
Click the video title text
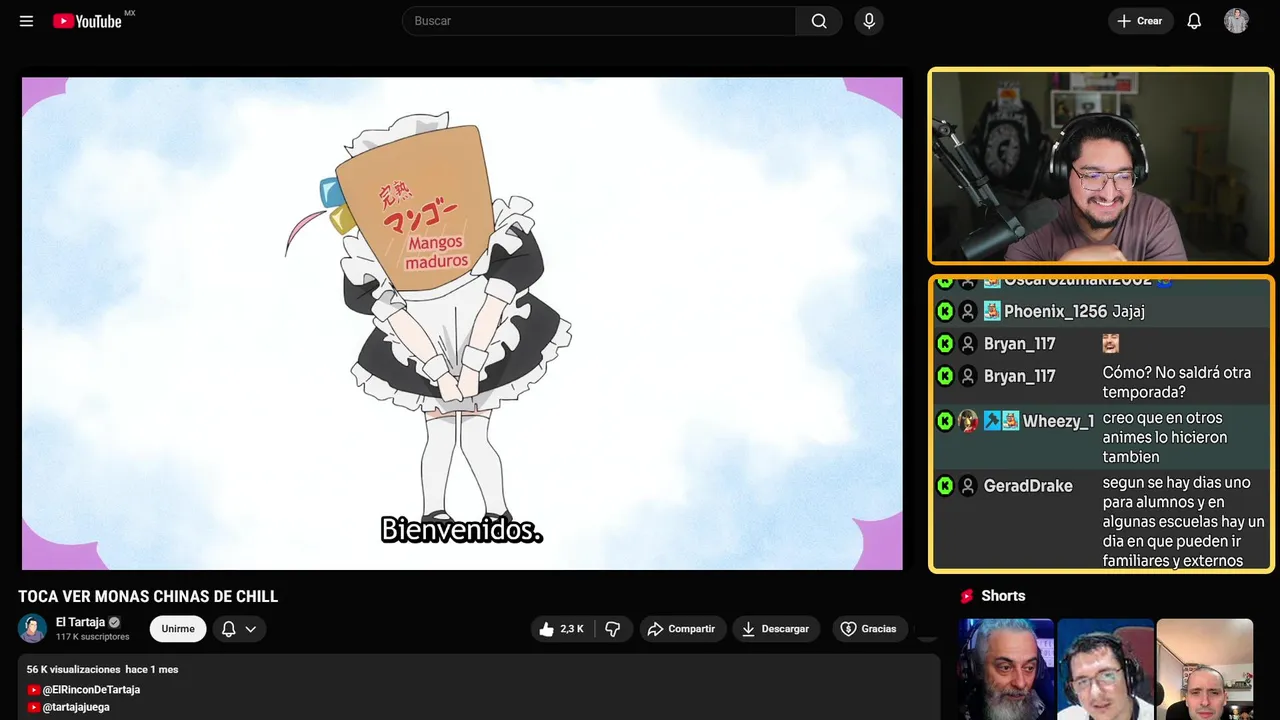click(x=148, y=597)
